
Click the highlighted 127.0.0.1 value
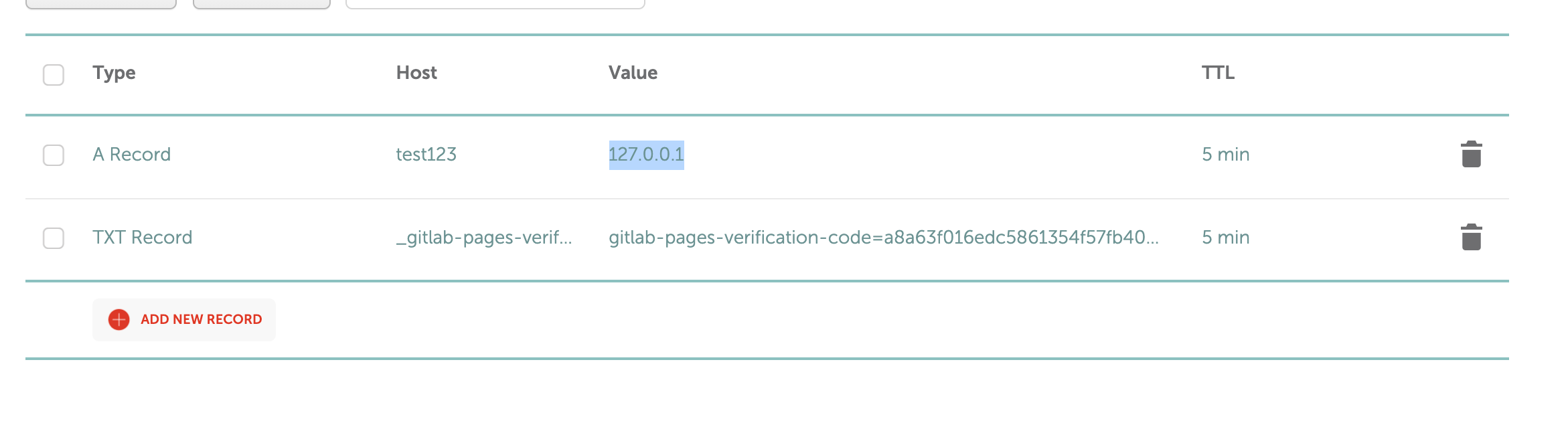click(646, 155)
